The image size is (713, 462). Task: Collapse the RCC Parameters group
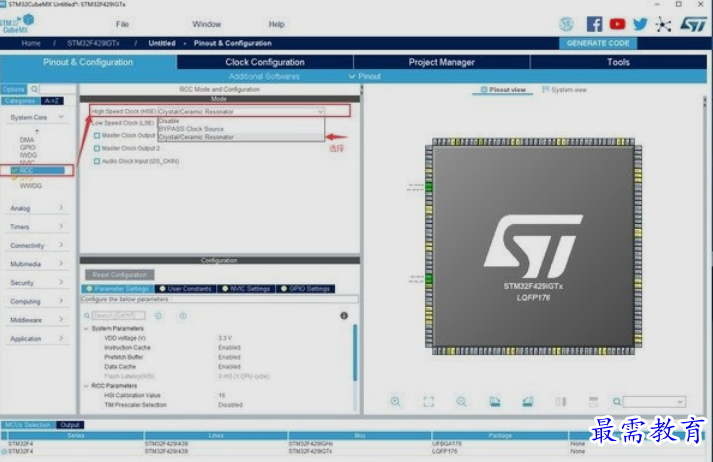(86, 386)
